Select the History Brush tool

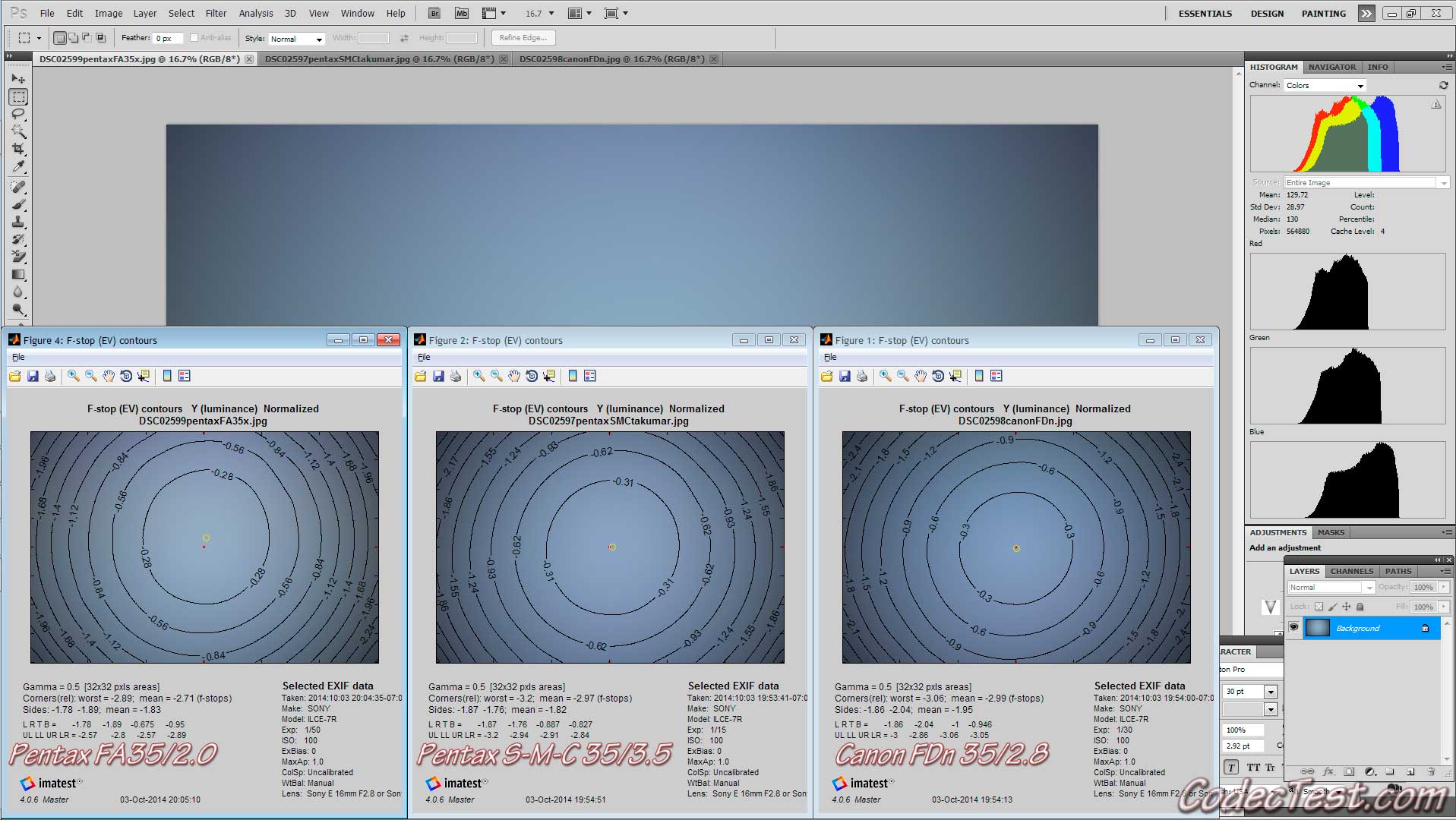18,239
